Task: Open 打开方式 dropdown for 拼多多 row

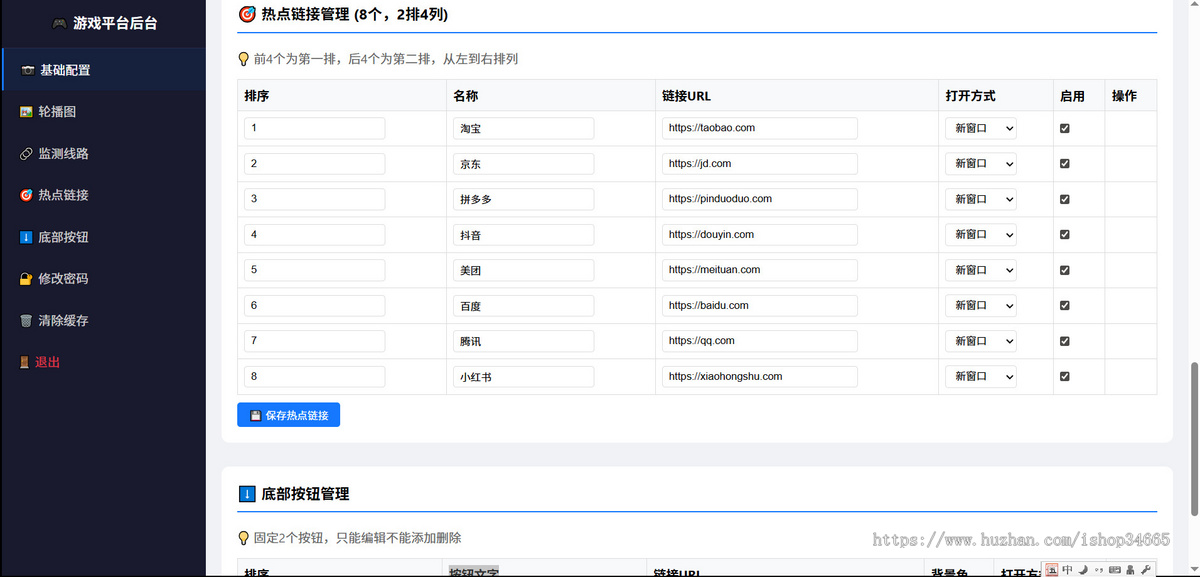Action: 981,199
